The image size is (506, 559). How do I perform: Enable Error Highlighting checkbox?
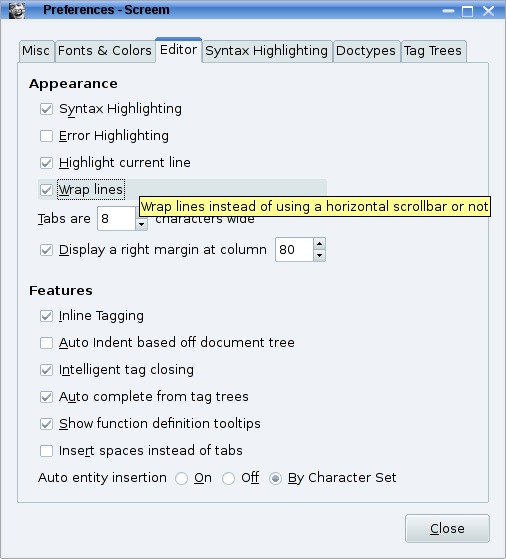point(46,136)
